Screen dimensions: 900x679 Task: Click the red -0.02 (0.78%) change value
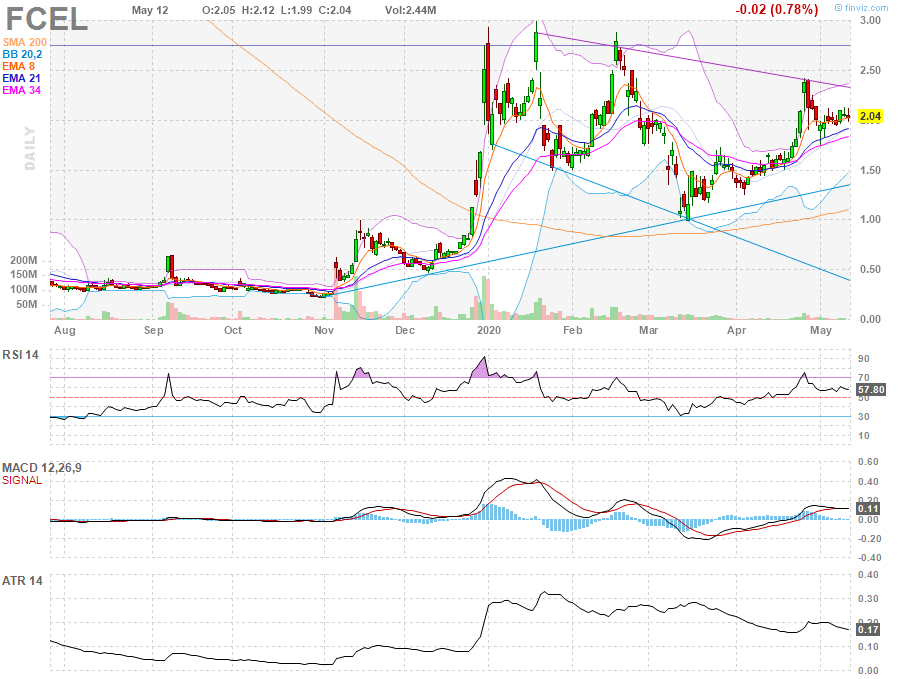[x=775, y=9]
